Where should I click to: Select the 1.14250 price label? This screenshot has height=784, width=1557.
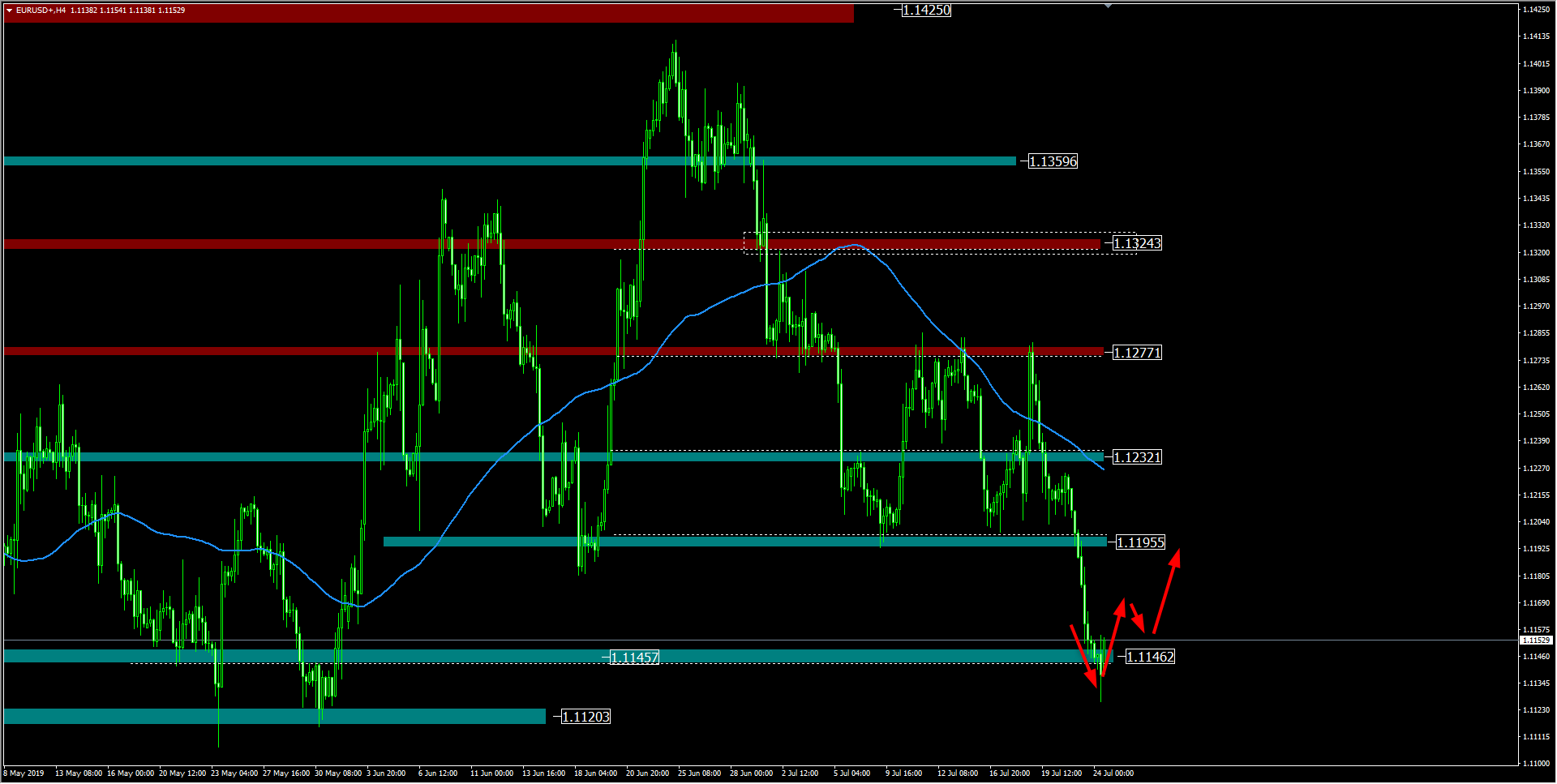(x=926, y=11)
